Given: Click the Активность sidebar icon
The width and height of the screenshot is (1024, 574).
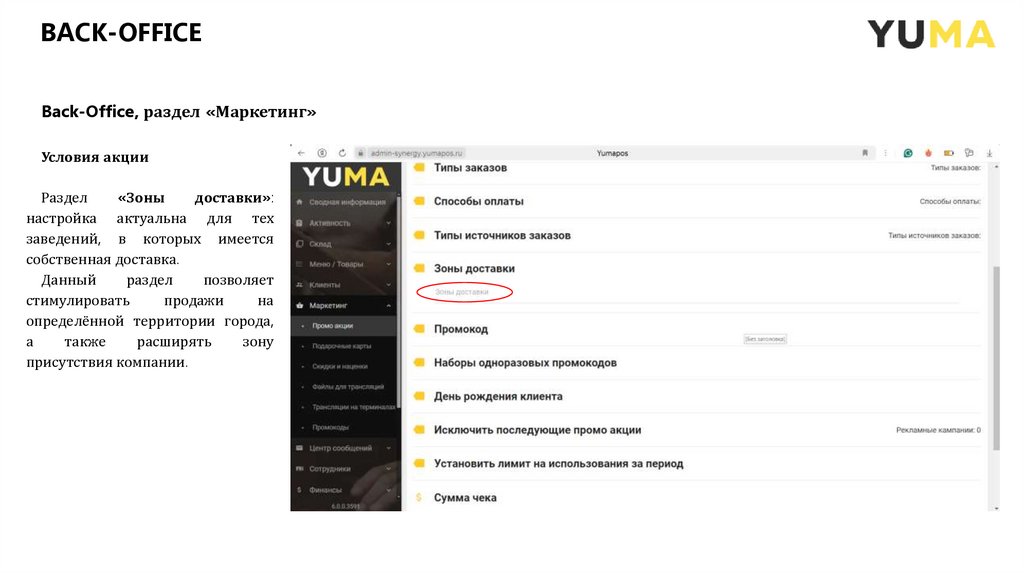Looking at the screenshot, I should coord(300,223).
